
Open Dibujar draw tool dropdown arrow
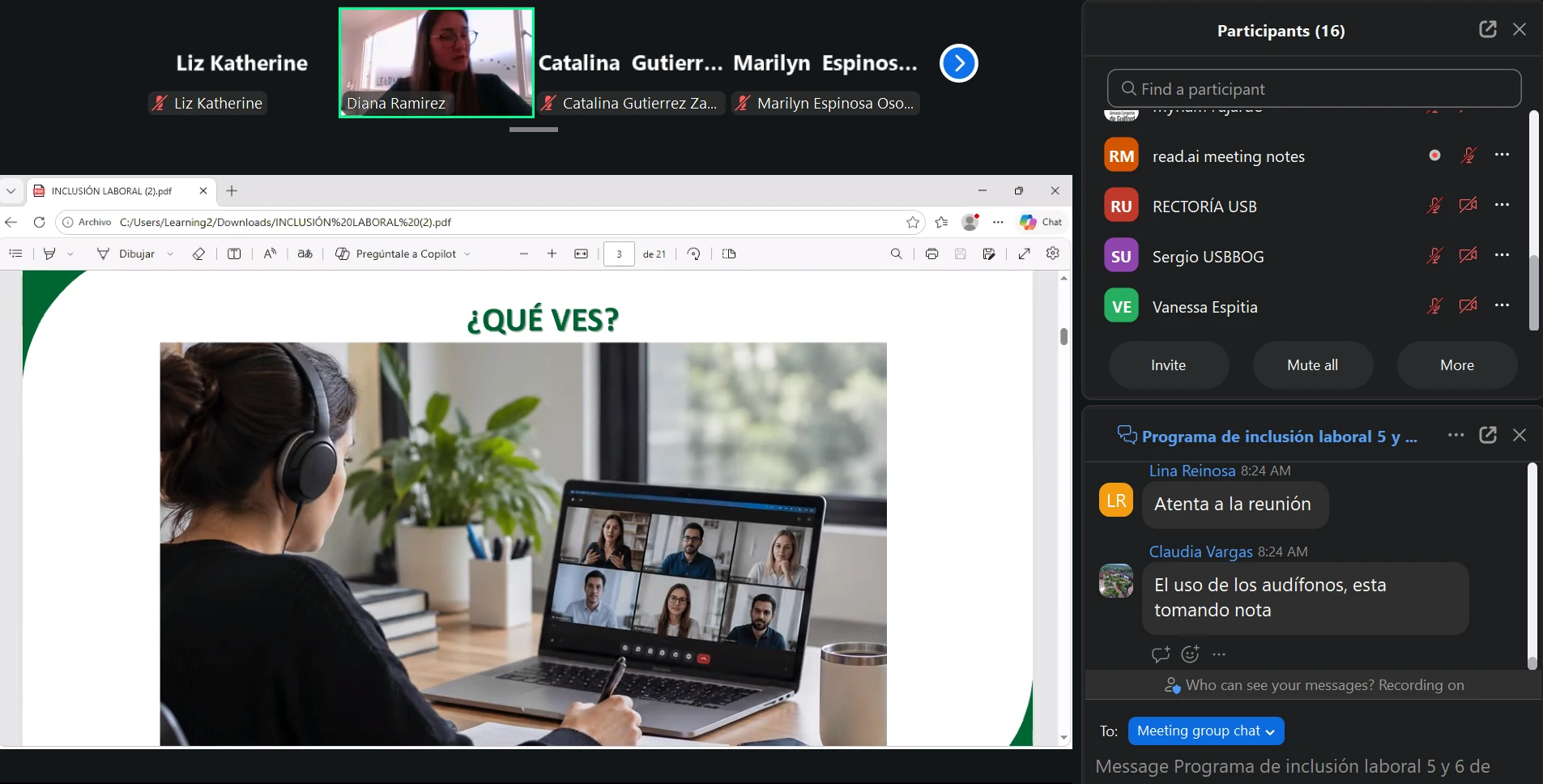point(170,254)
